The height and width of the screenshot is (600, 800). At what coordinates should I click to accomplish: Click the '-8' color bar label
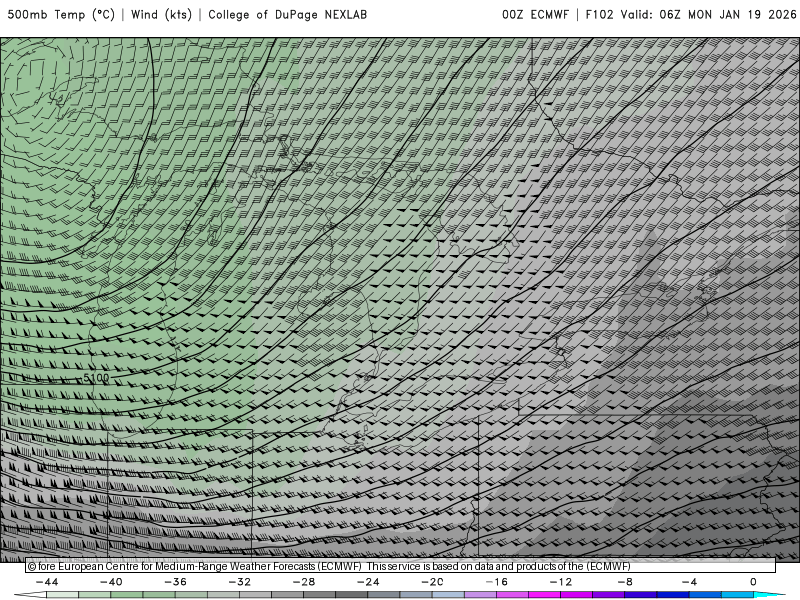(625, 582)
